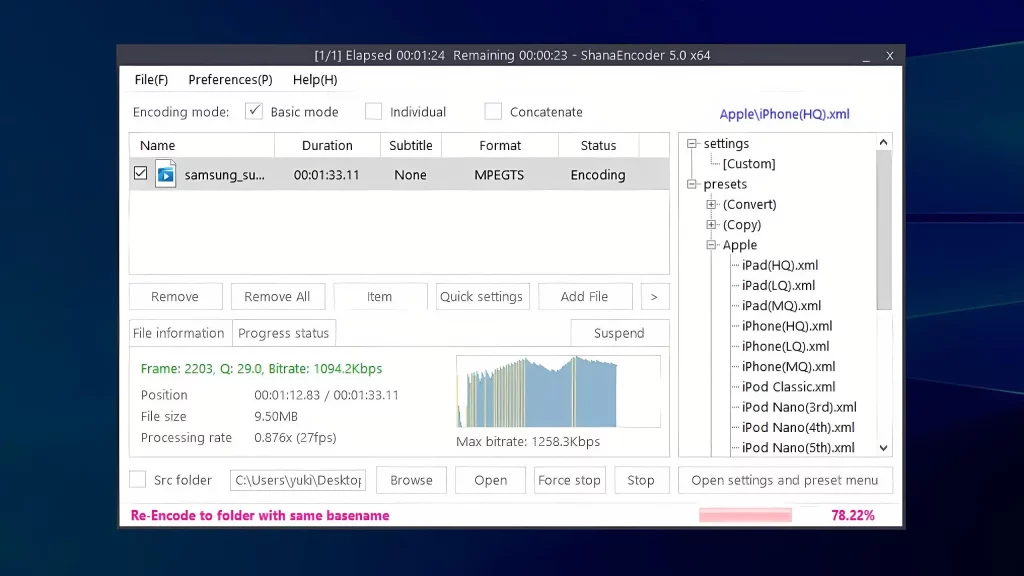Image resolution: width=1024 pixels, height=576 pixels.
Task: Open the Preferences(P) menu
Action: (x=230, y=80)
